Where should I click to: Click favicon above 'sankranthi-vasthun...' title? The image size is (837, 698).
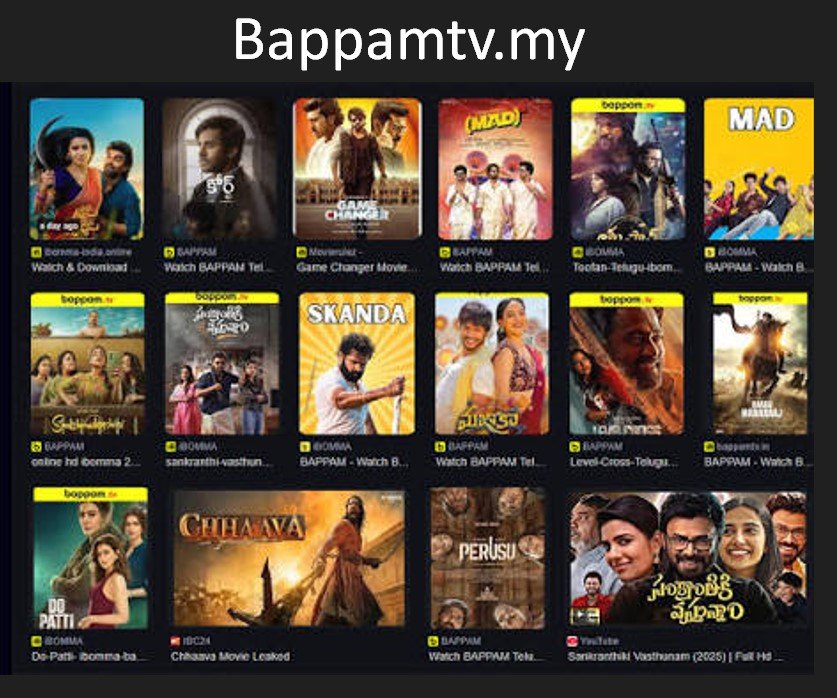pyautogui.click(x=171, y=446)
